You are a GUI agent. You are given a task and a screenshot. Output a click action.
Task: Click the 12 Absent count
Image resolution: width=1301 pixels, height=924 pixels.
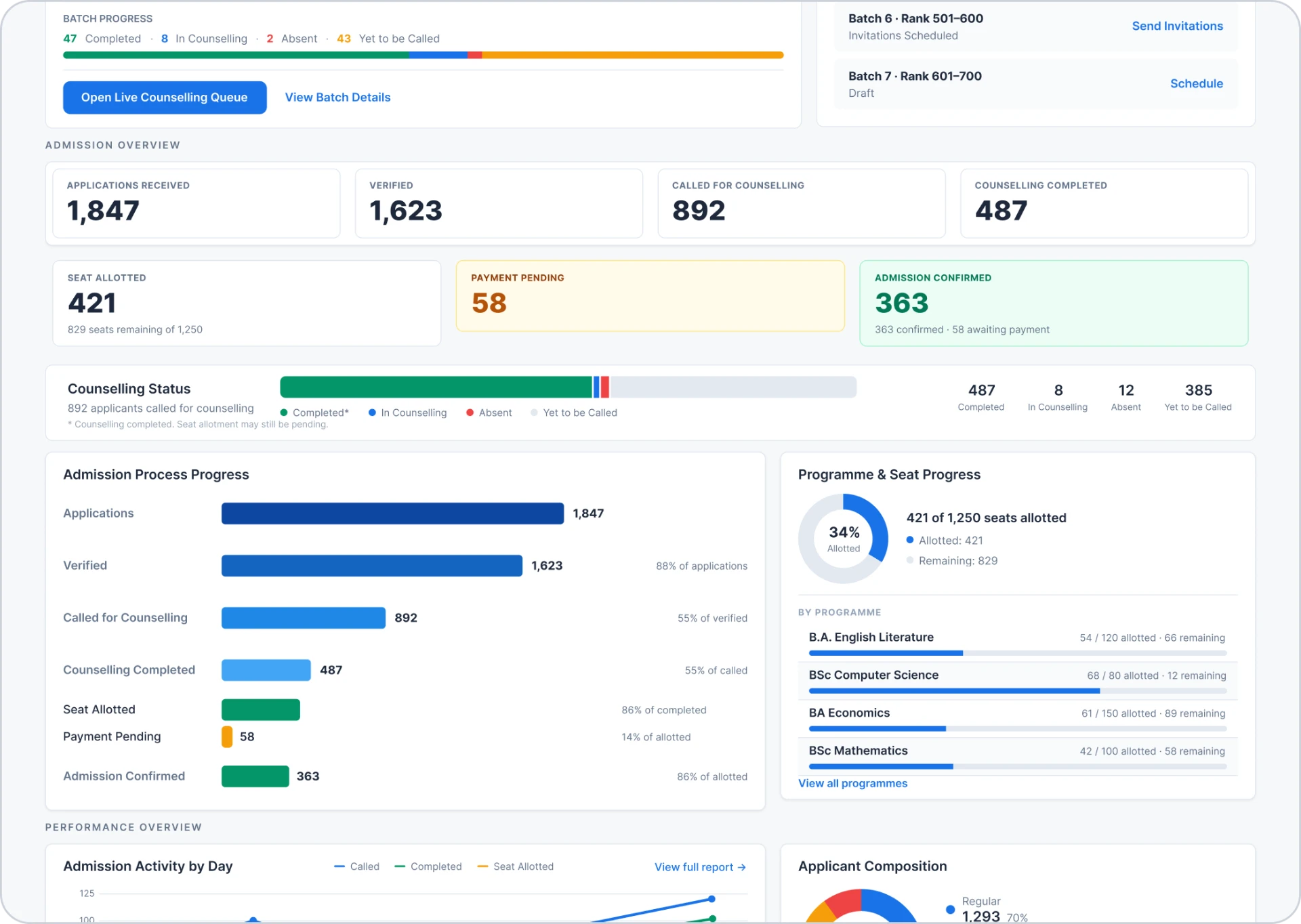coord(1126,397)
